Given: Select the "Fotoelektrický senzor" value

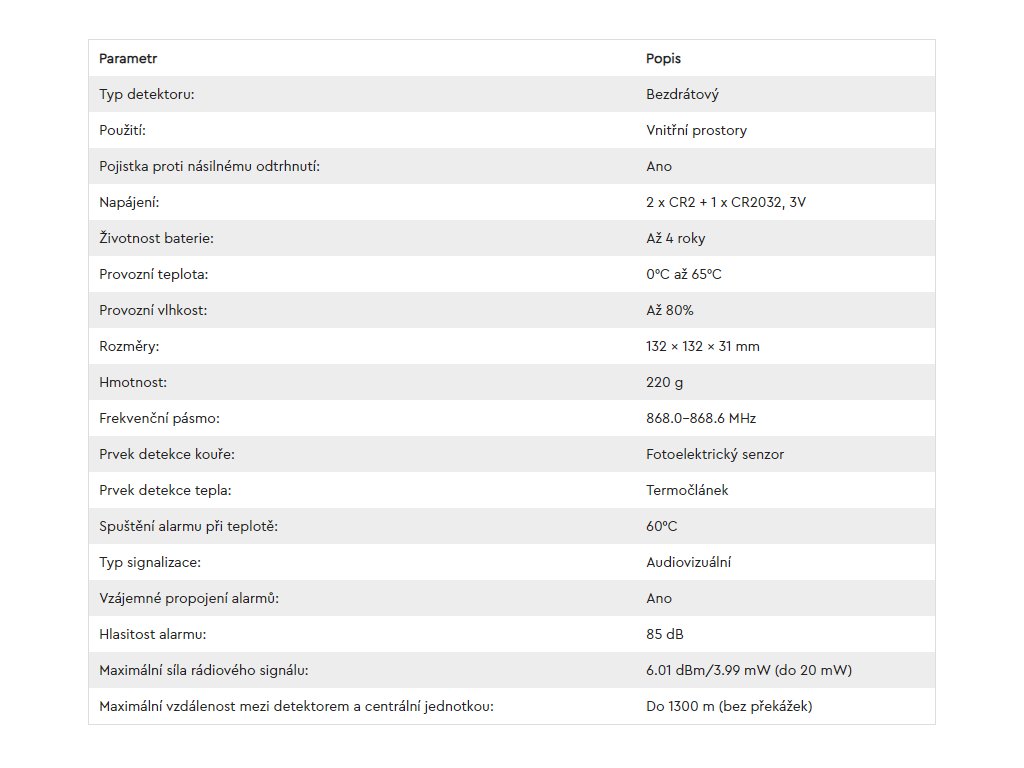Looking at the screenshot, I should point(715,454).
